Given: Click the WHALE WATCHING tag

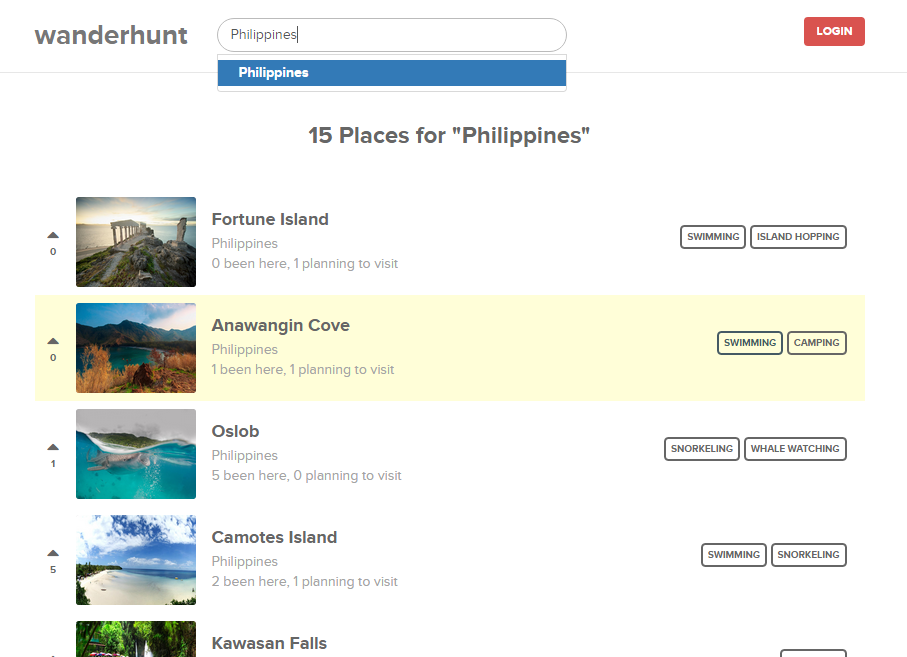Looking at the screenshot, I should pyautogui.click(x=795, y=448).
